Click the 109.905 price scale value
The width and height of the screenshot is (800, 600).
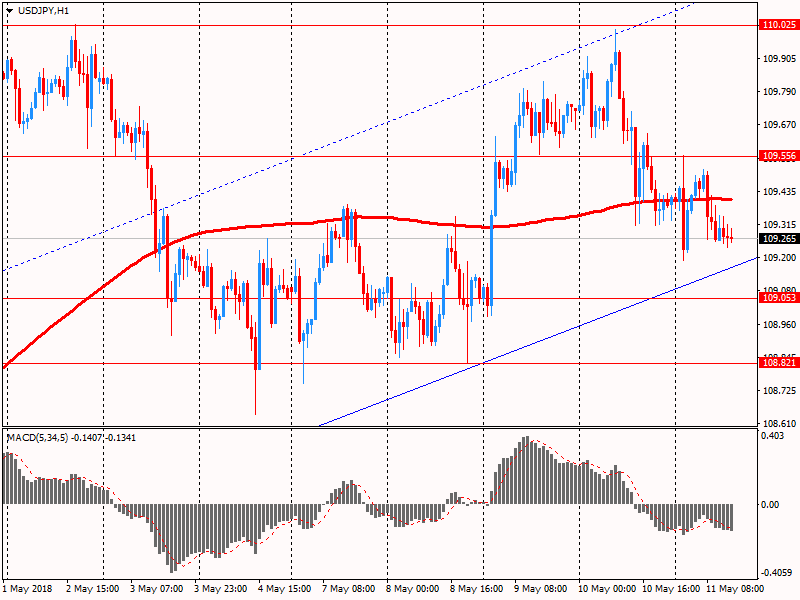tap(779, 59)
